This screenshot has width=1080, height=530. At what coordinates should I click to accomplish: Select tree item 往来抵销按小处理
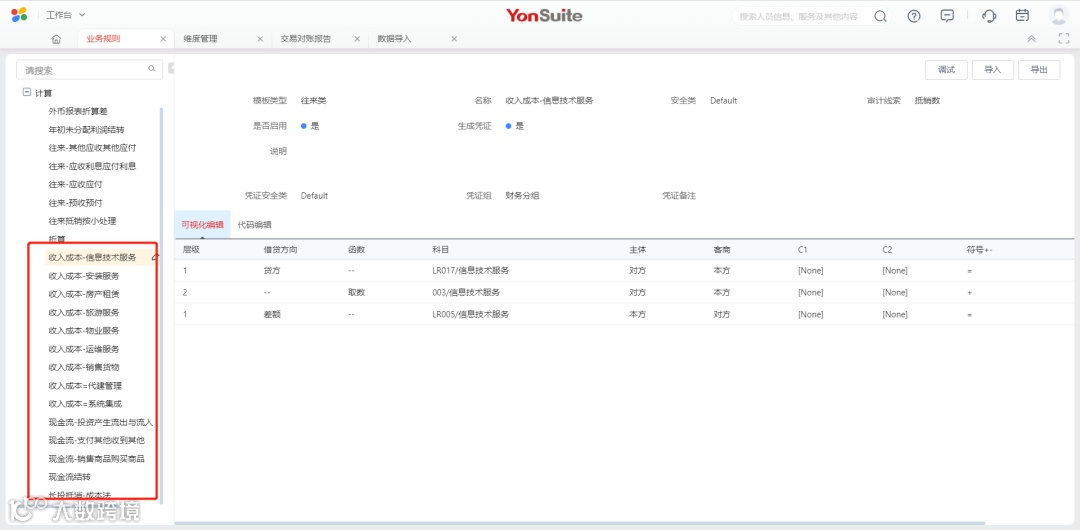click(x=82, y=221)
